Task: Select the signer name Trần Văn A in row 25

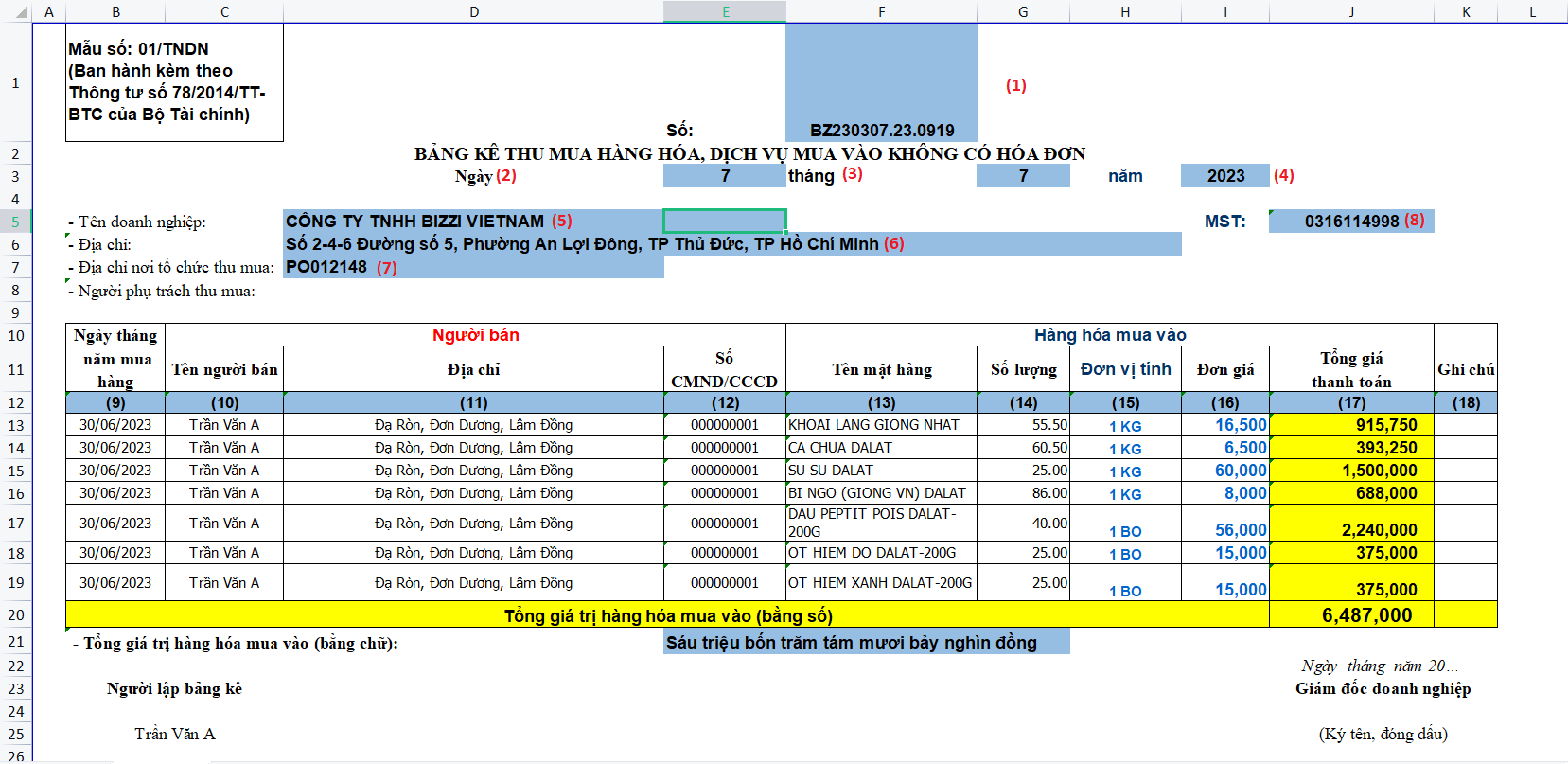Action: pyautogui.click(x=174, y=734)
